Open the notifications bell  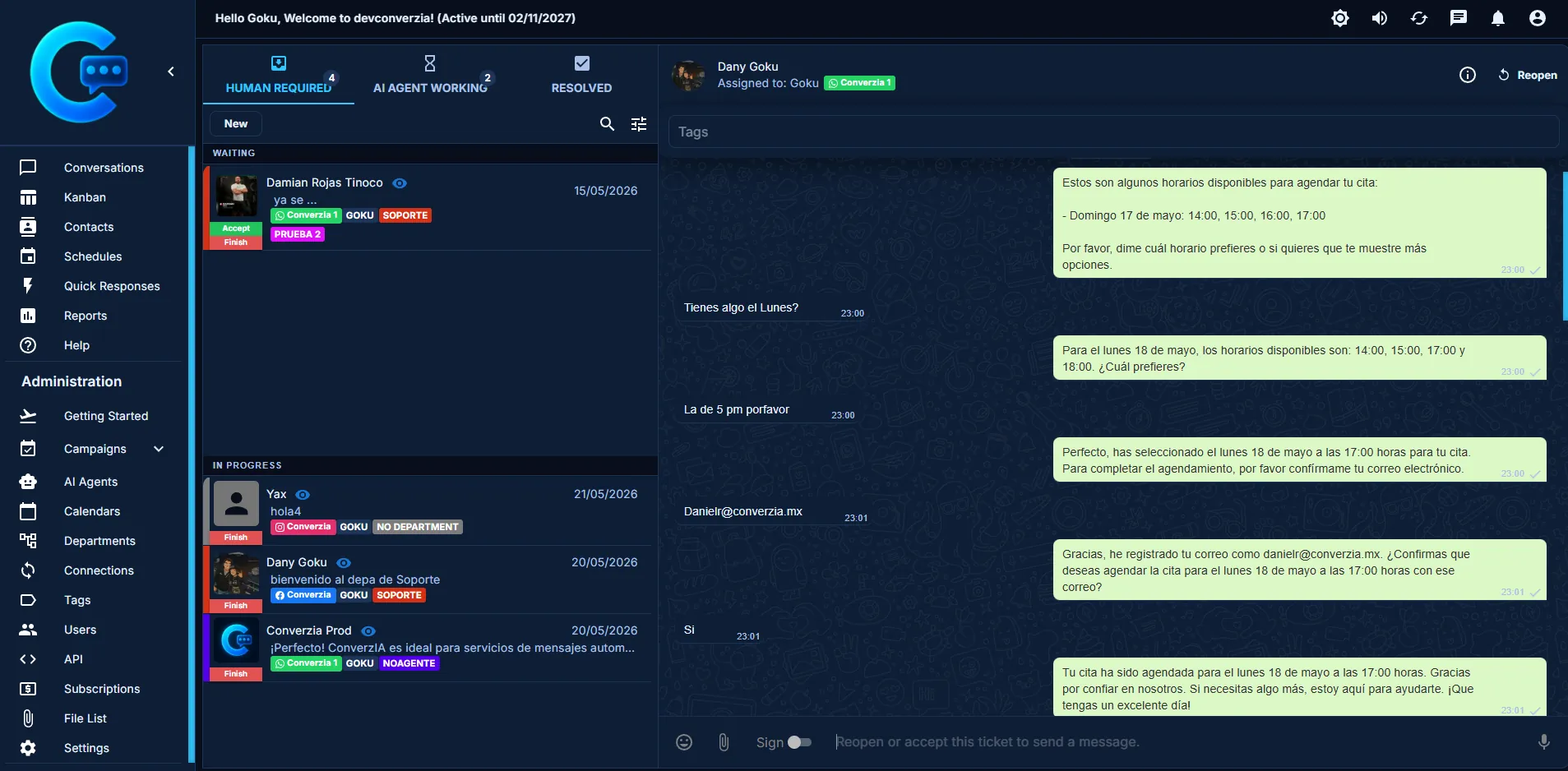tap(1498, 18)
